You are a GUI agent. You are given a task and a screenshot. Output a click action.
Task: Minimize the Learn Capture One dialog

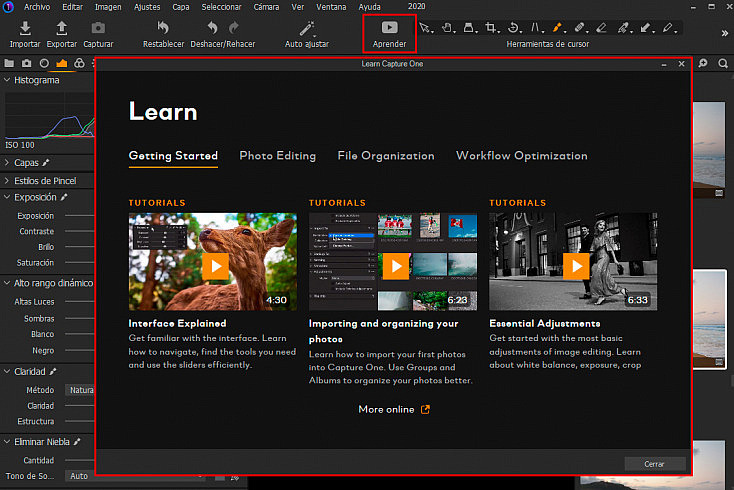coord(664,64)
